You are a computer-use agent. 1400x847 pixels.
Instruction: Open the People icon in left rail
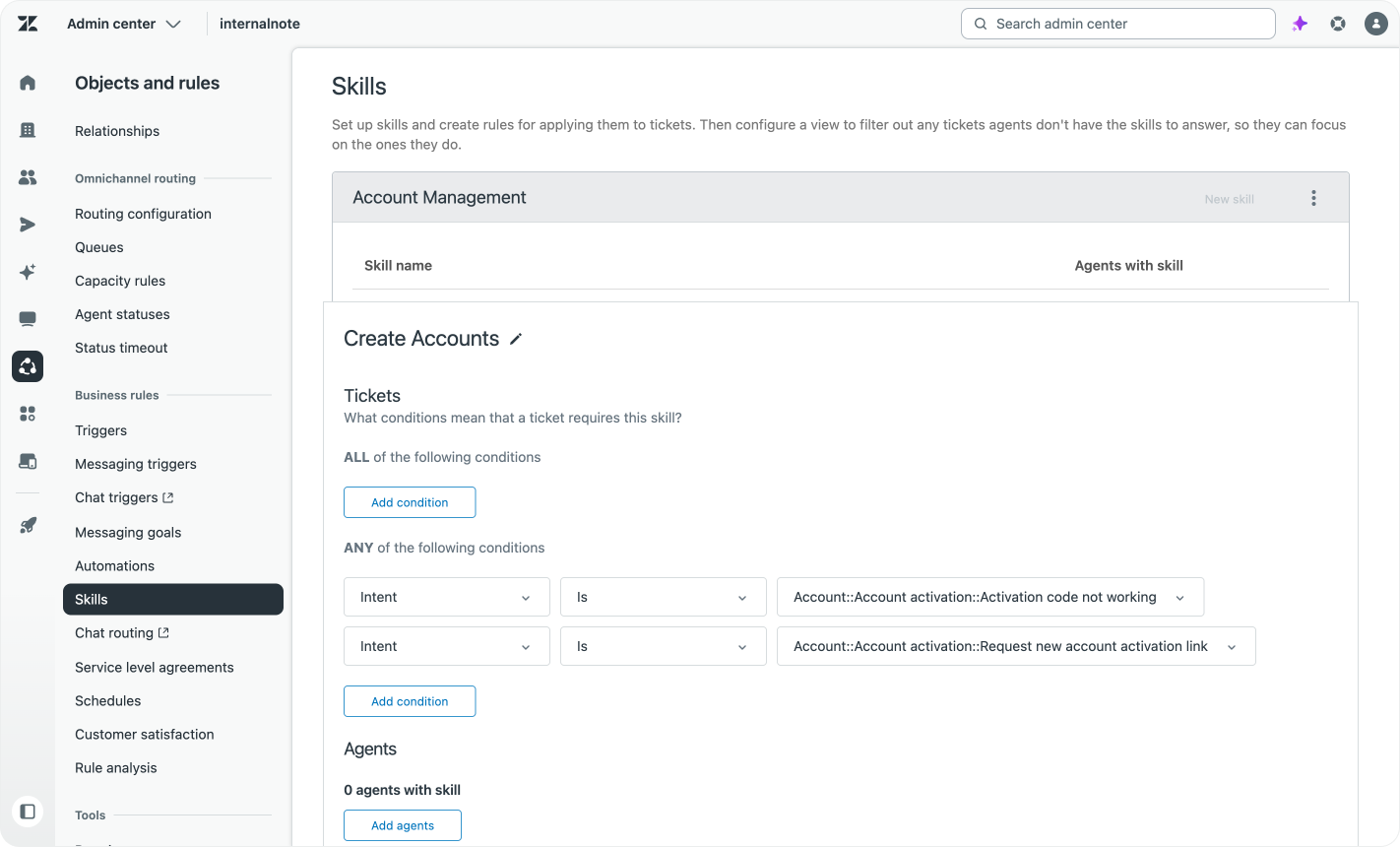[28, 177]
